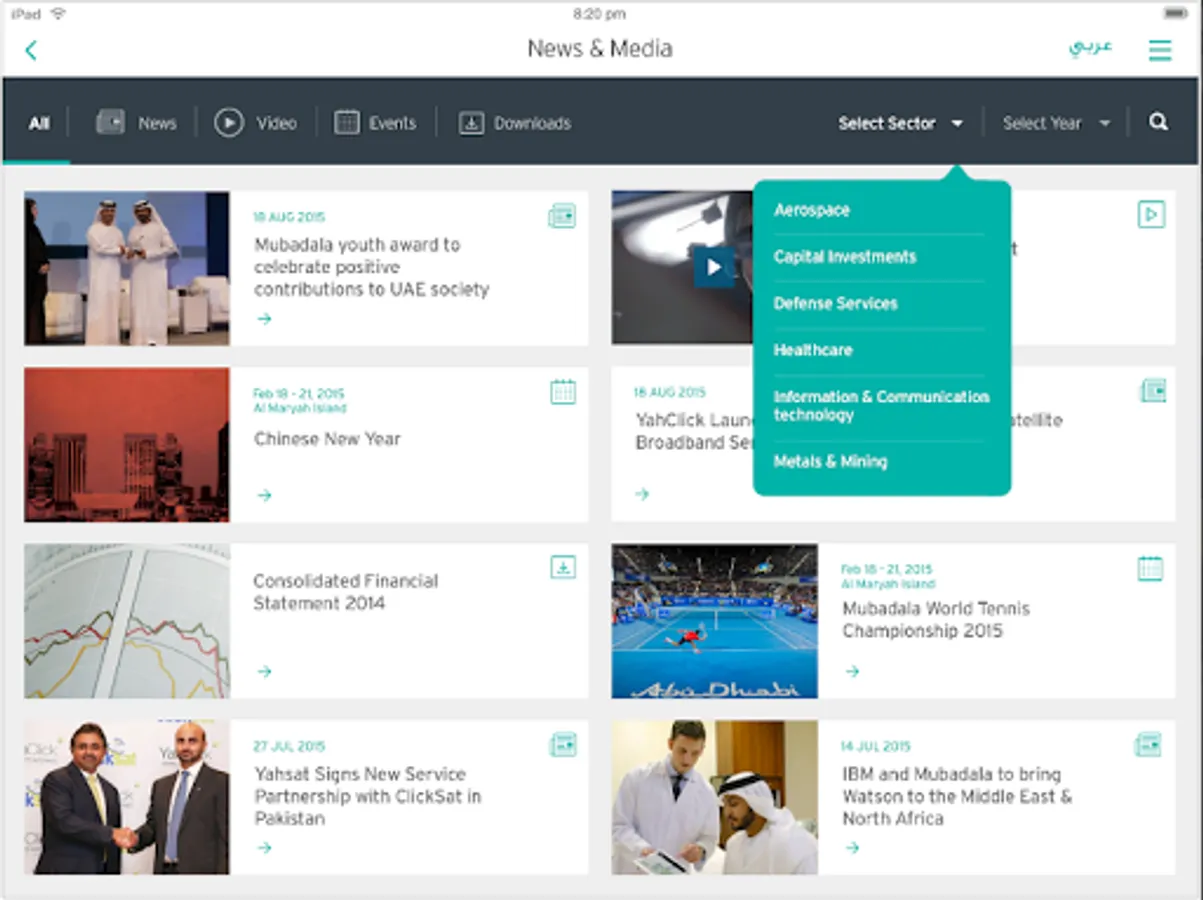Select the All tab
1203x900 pixels.
coord(39,123)
